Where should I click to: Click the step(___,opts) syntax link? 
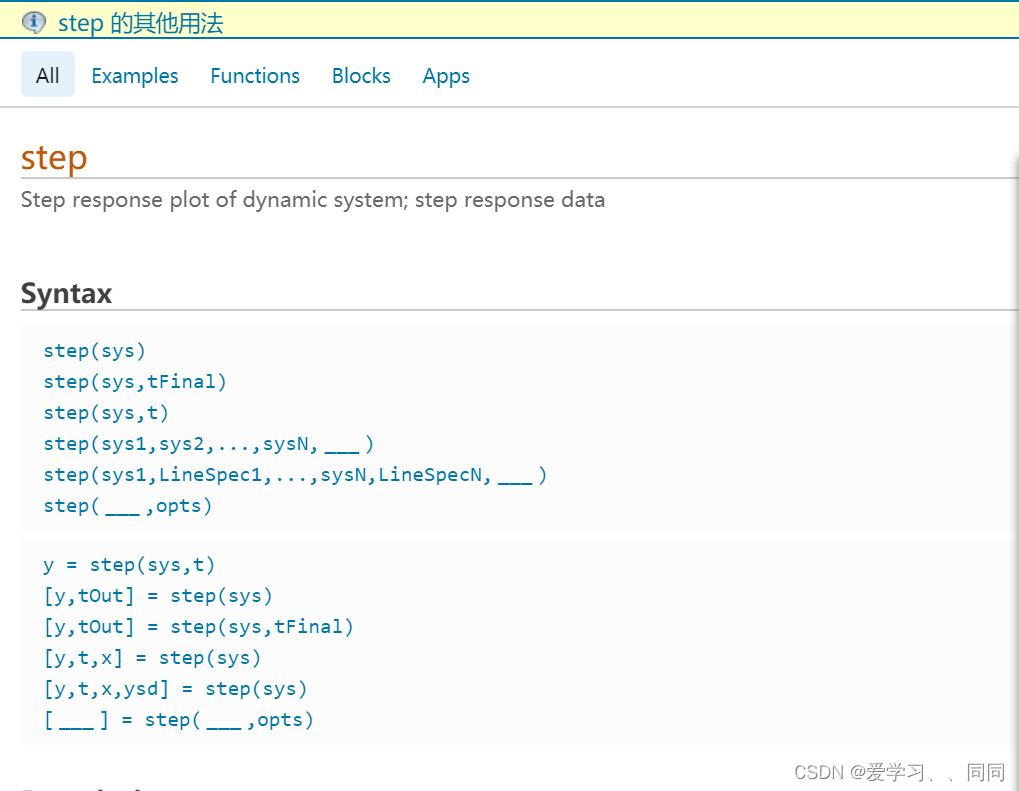tap(128, 506)
